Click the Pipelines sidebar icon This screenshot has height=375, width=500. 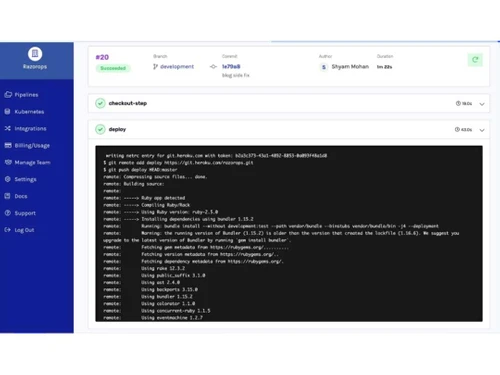[8, 95]
